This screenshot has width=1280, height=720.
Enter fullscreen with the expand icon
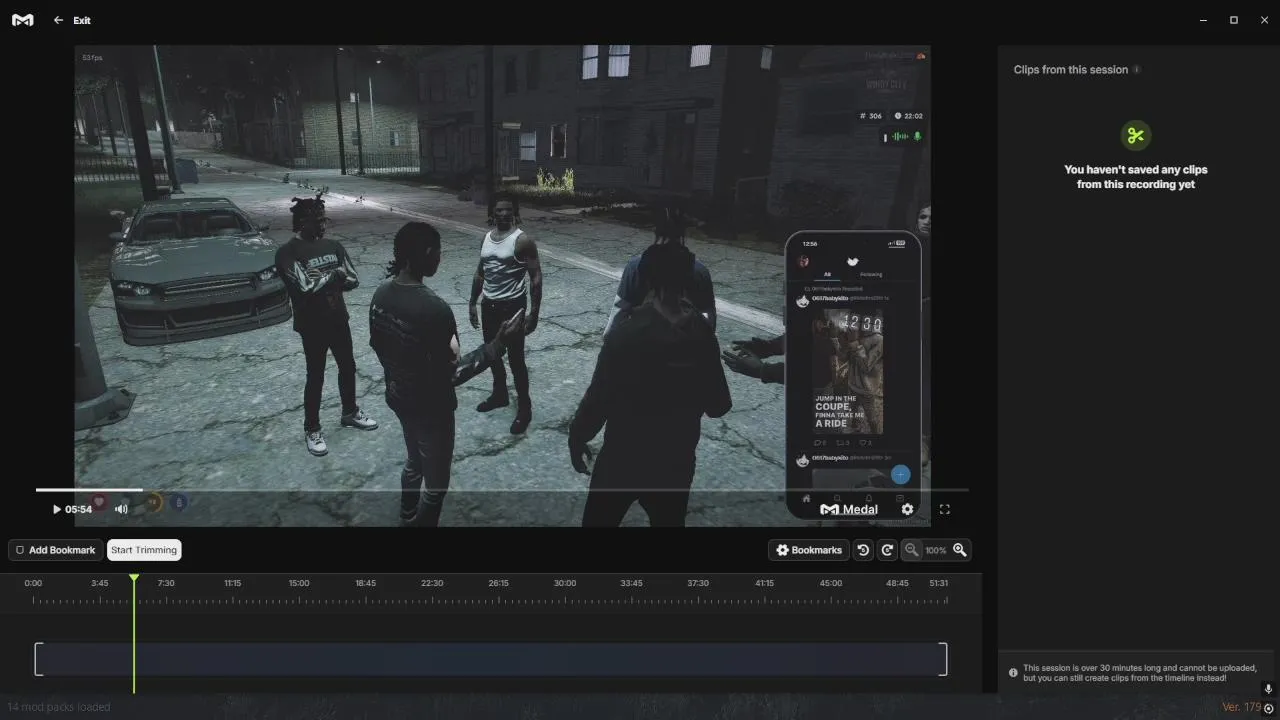tap(944, 509)
